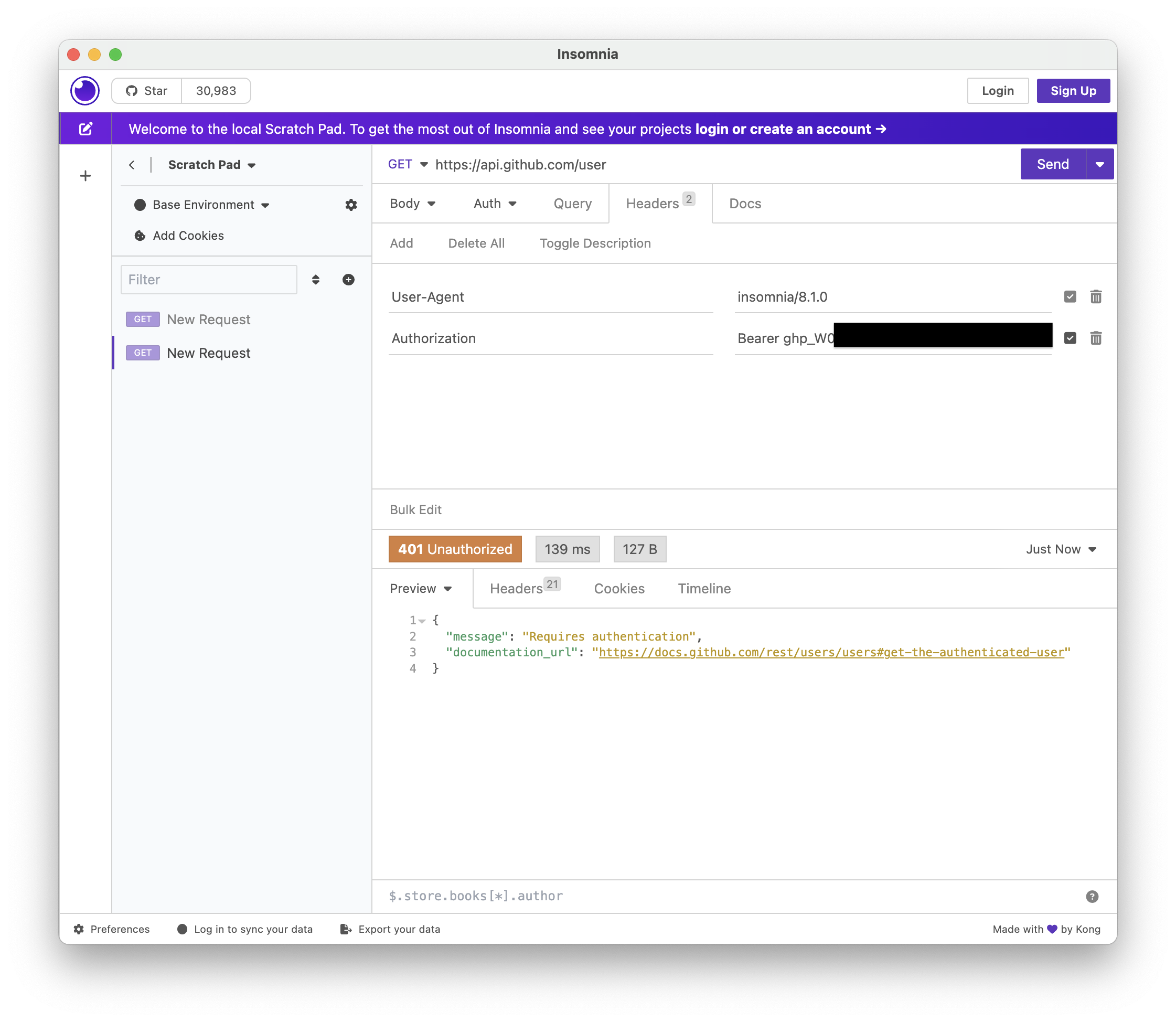The height and width of the screenshot is (1022, 1176).
Task: Switch to the Cookies tab
Action: tap(619, 589)
